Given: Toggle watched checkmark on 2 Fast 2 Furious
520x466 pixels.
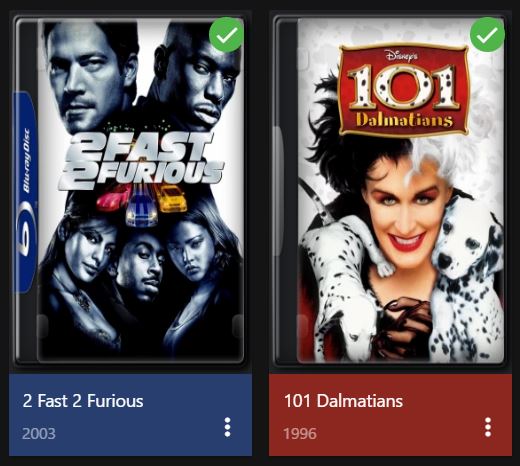Looking at the screenshot, I should [x=226, y=35].
